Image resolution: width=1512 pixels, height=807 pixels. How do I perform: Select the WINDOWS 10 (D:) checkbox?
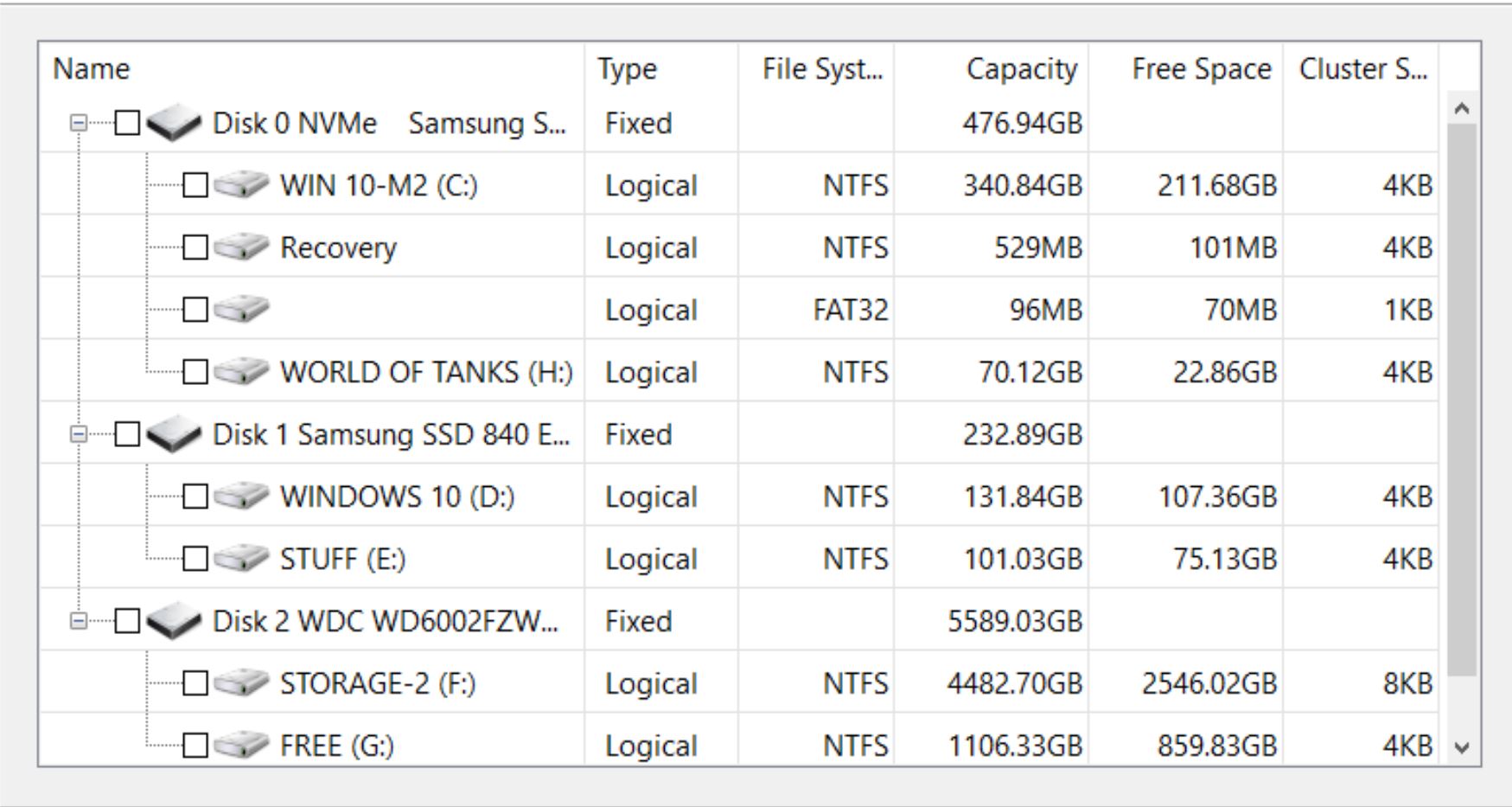pos(195,496)
